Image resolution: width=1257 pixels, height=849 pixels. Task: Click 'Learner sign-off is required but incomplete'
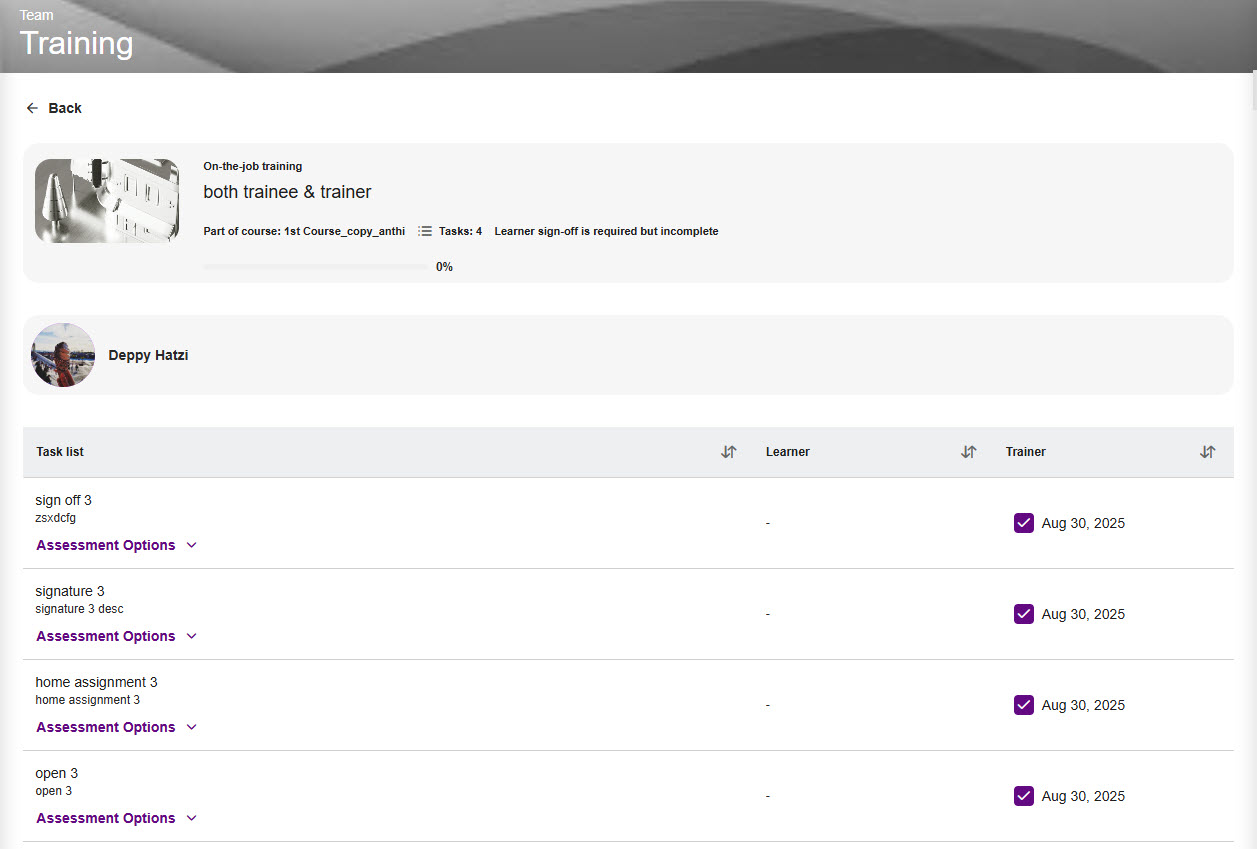click(x=606, y=231)
